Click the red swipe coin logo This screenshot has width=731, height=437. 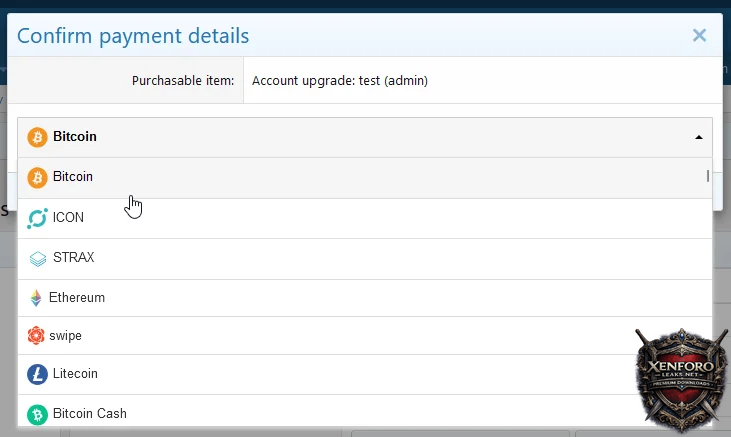pyautogui.click(x=37, y=336)
